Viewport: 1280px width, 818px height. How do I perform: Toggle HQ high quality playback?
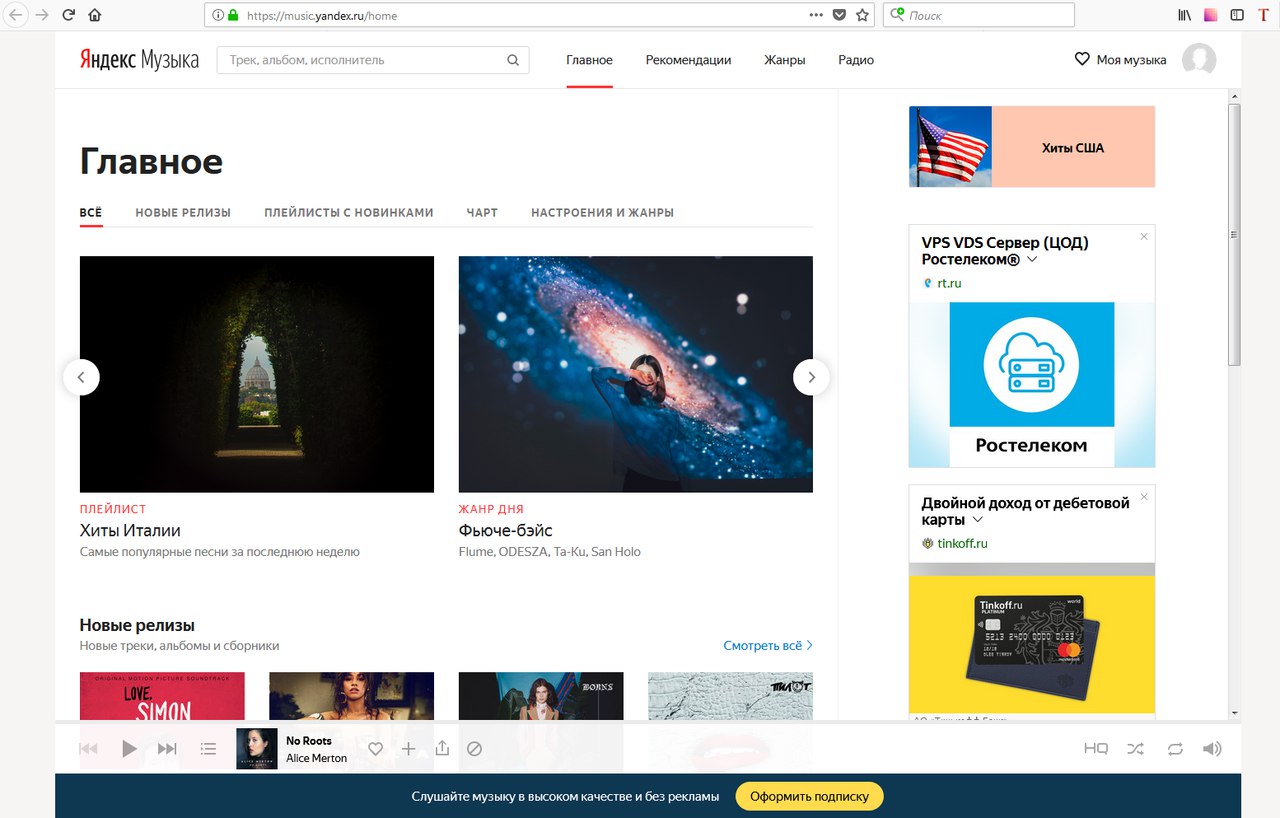click(x=1096, y=748)
